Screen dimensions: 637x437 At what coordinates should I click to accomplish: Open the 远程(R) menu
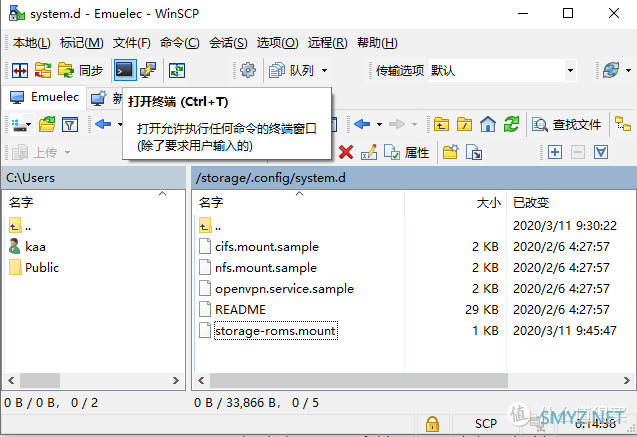coord(327,43)
